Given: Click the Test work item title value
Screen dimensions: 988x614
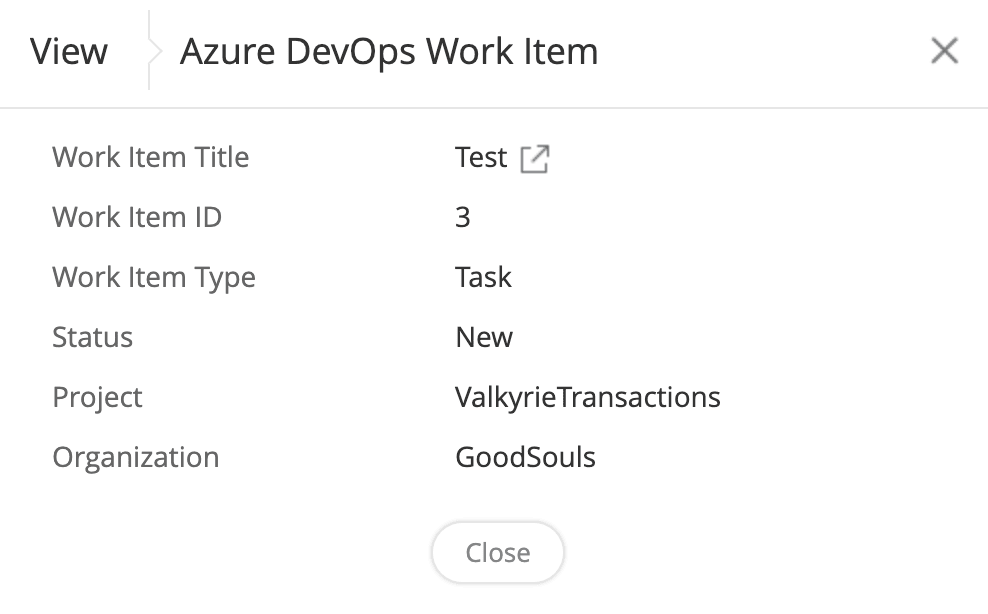Looking at the screenshot, I should [481, 157].
